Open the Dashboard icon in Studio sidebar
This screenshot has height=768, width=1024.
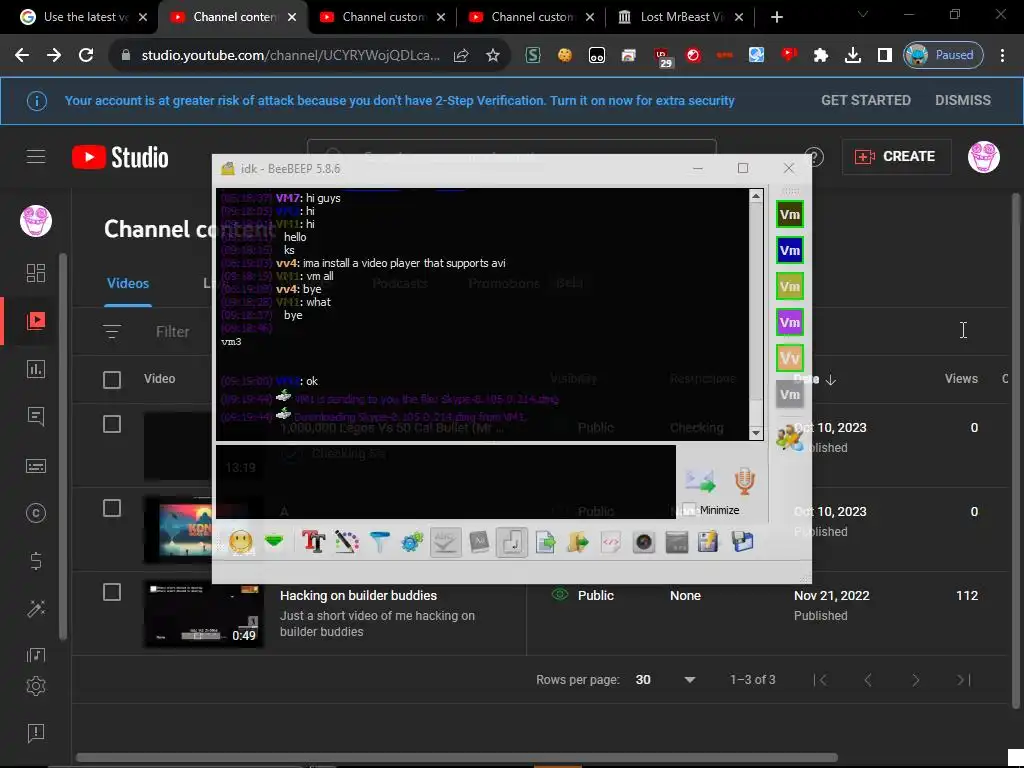click(36, 272)
